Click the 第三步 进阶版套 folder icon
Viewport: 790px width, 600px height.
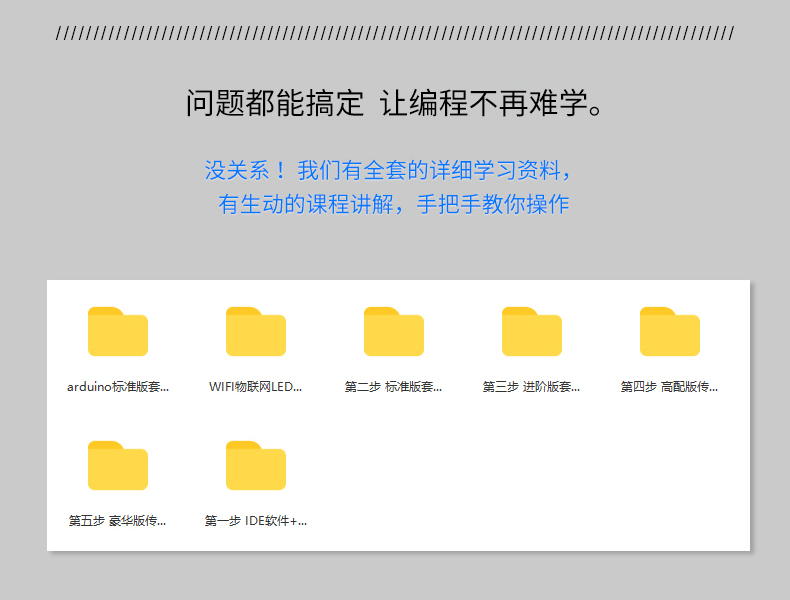[532, 332]
